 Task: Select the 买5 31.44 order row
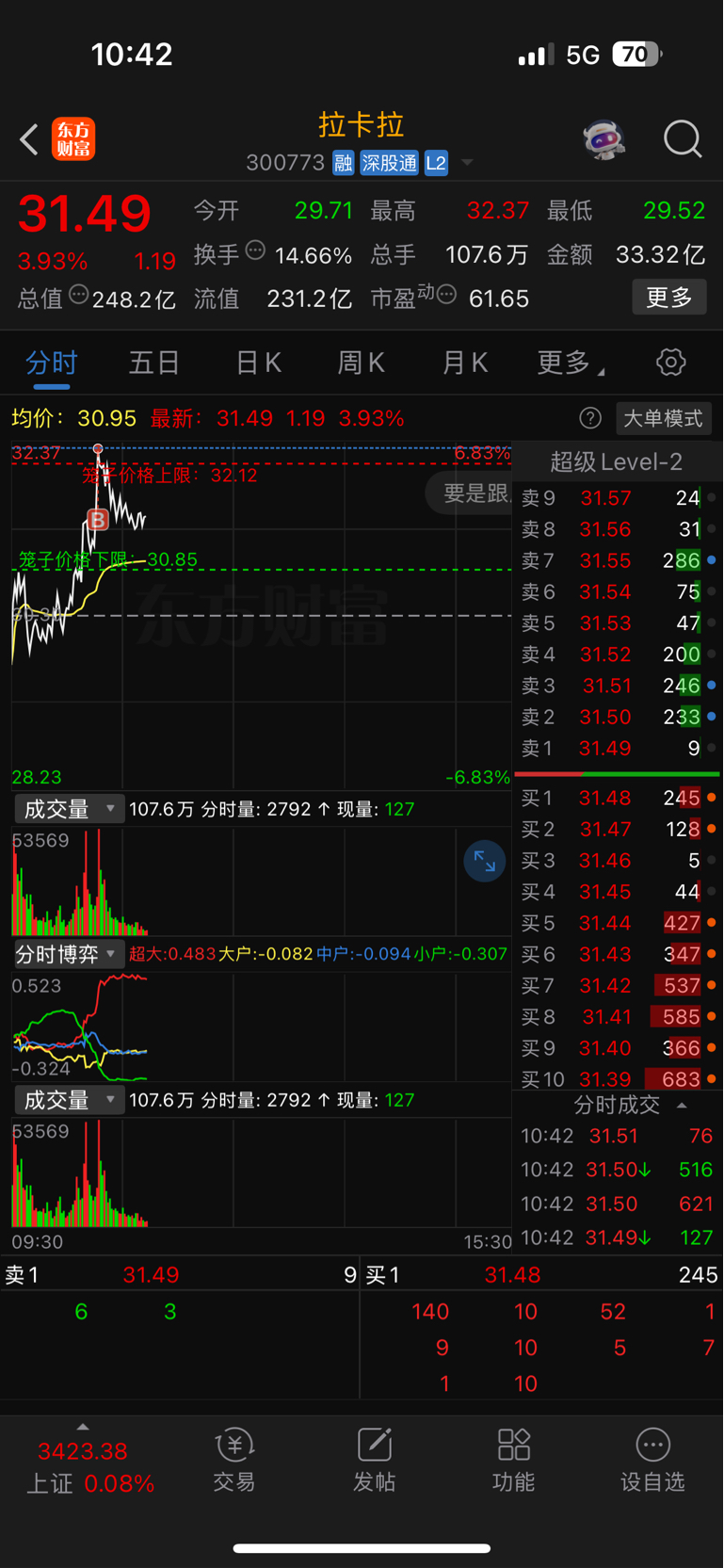click(x=618, y=923)
